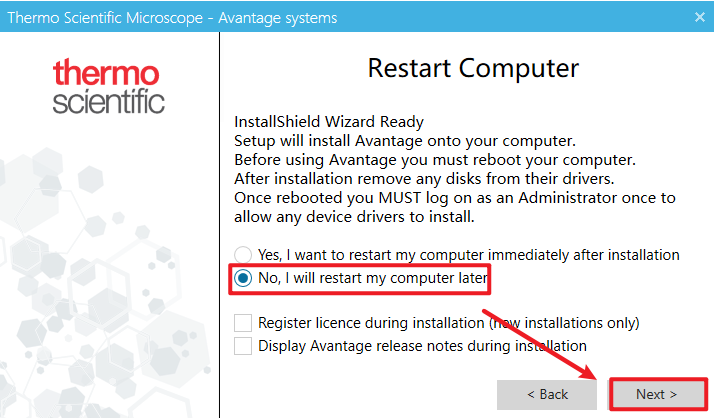Click the Next button
This screenshot has height=418, width=714.
[x=656, y=394]
